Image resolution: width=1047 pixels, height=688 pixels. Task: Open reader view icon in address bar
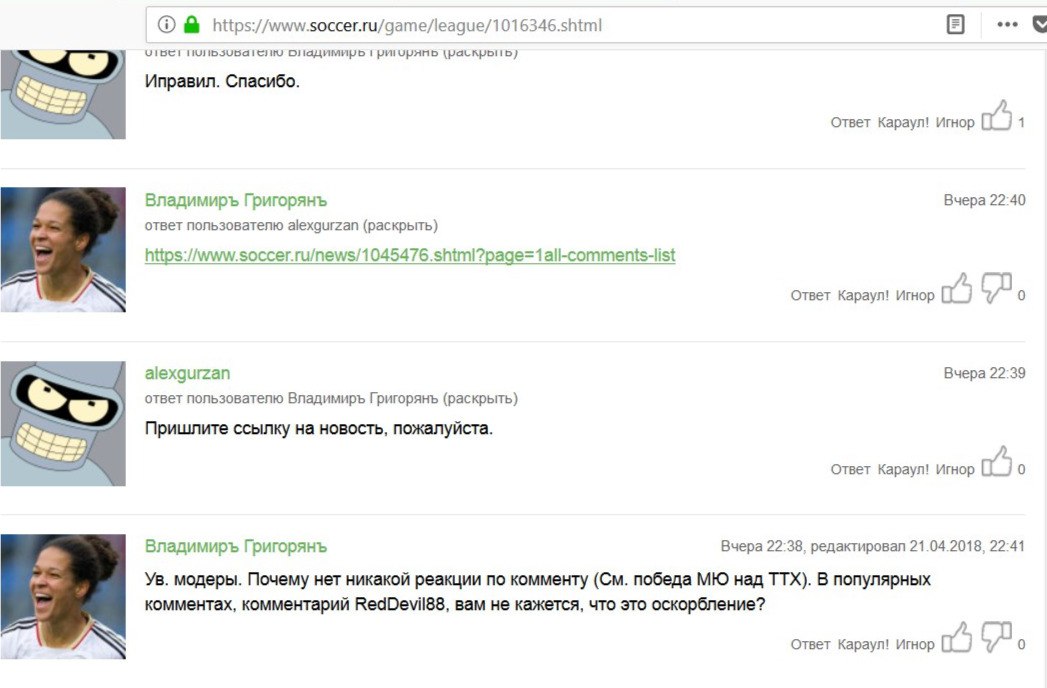(x=956, y=25)
